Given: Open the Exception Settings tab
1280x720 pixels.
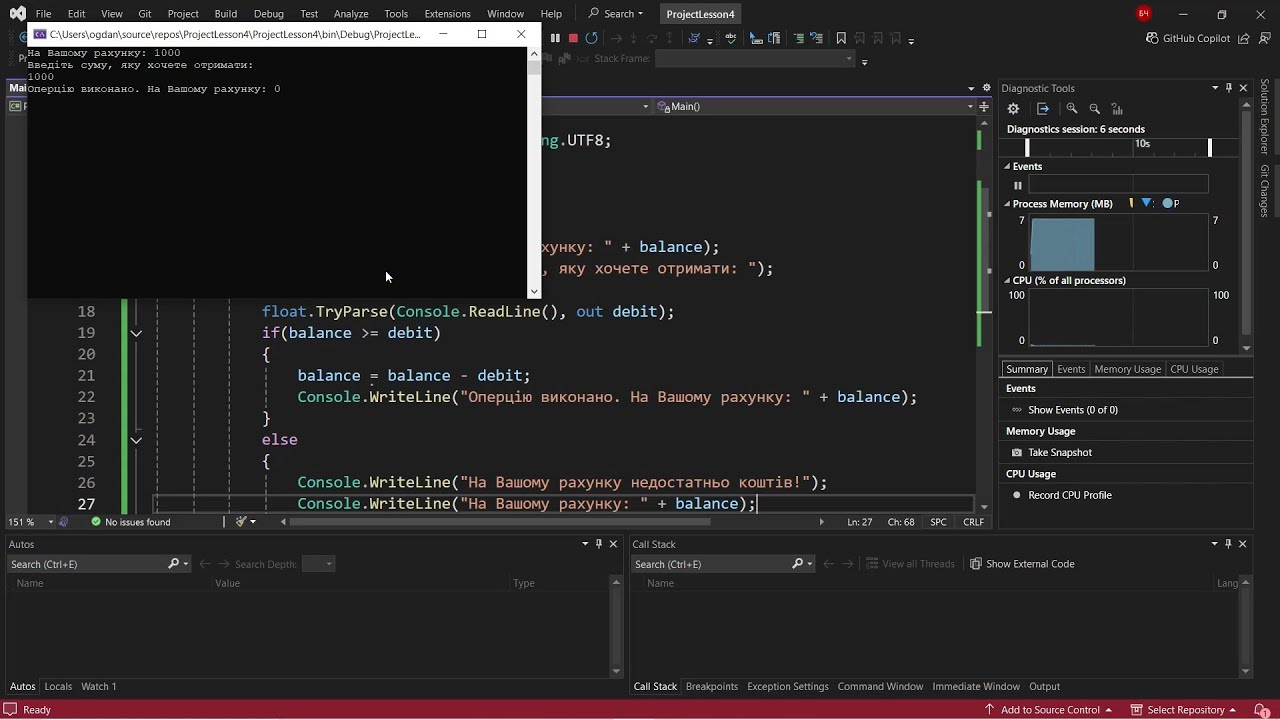Looking at the screenshot, I should coord(788,686).
